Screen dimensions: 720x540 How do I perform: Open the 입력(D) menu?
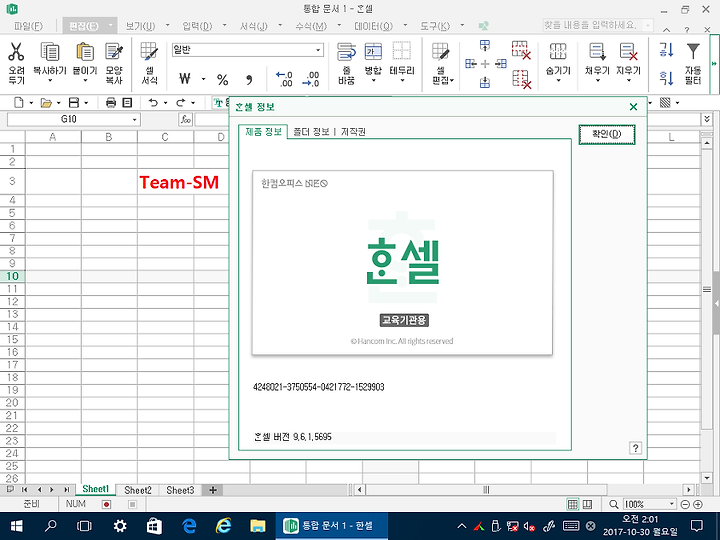[x=197, y=26]
